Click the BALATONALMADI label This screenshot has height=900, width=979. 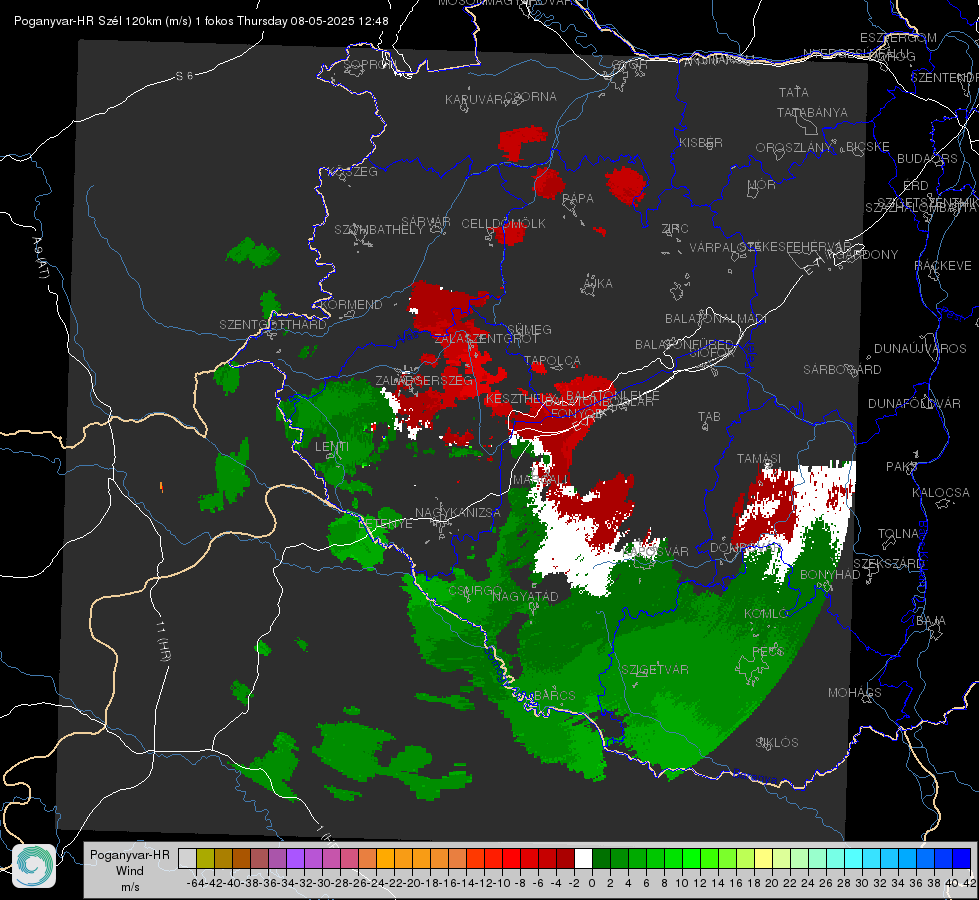(716, 319)
